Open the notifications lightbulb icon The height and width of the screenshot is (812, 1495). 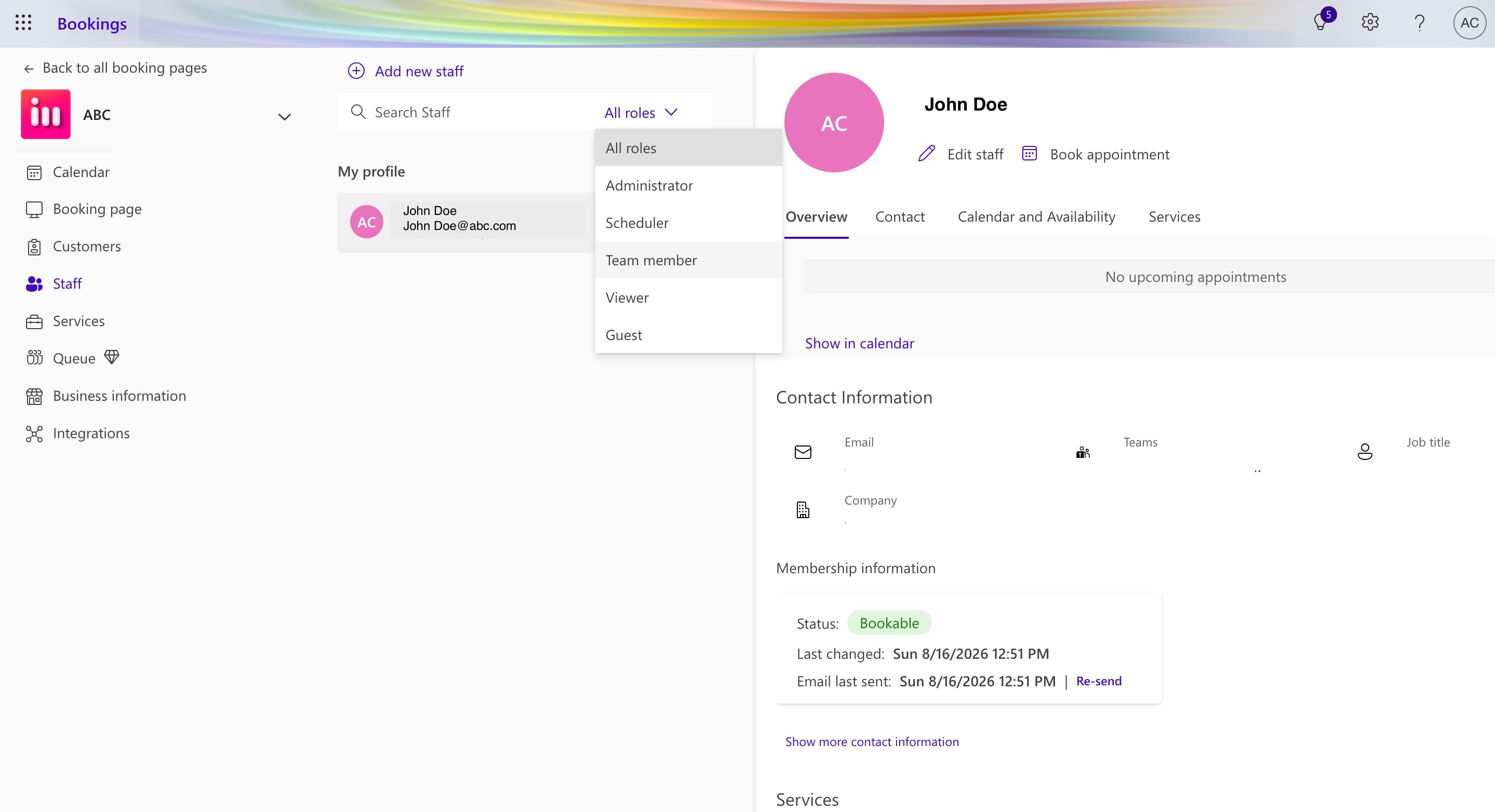click(1320, 23)
